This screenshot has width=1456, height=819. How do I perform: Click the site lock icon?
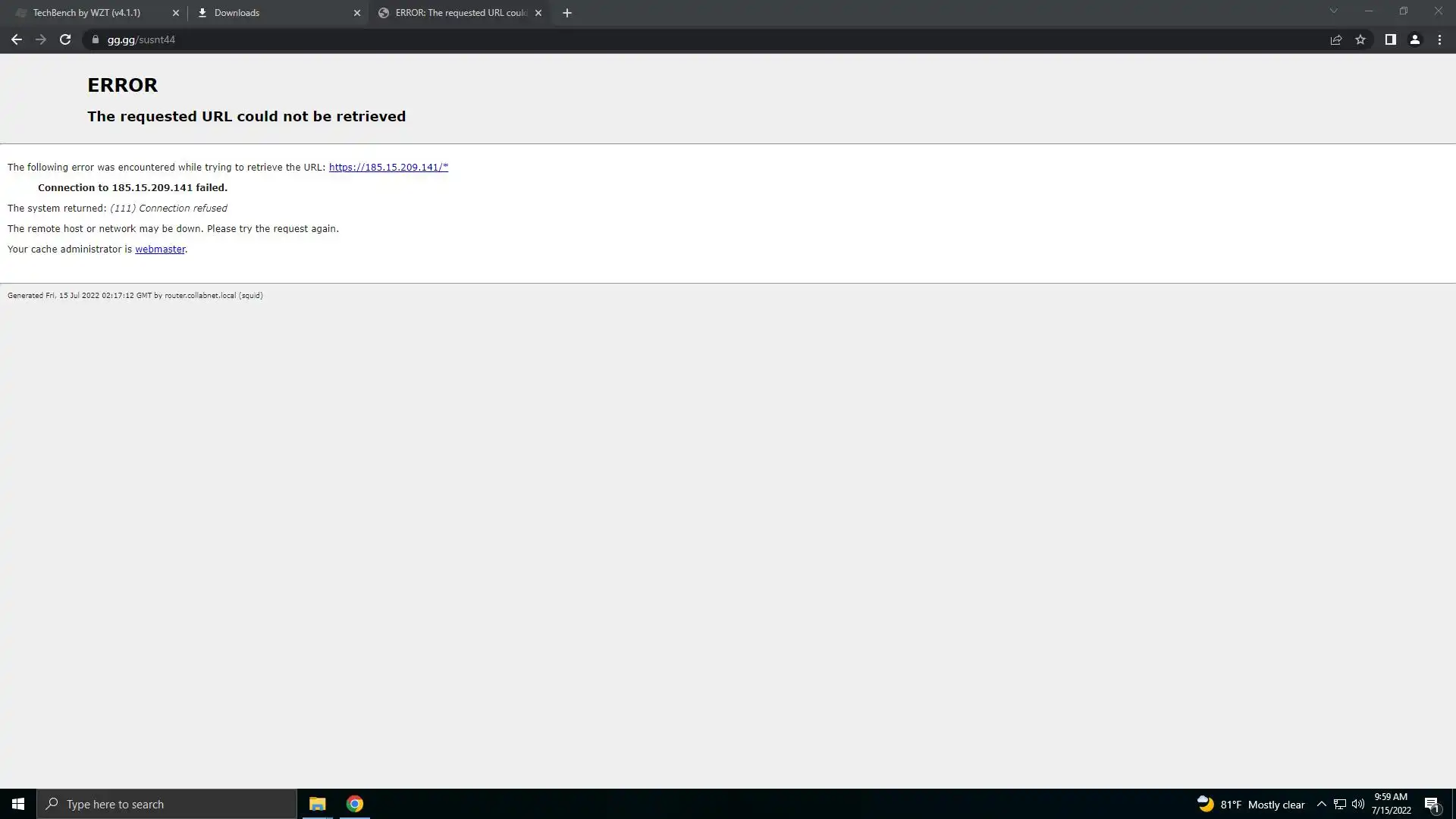point(95,39)
